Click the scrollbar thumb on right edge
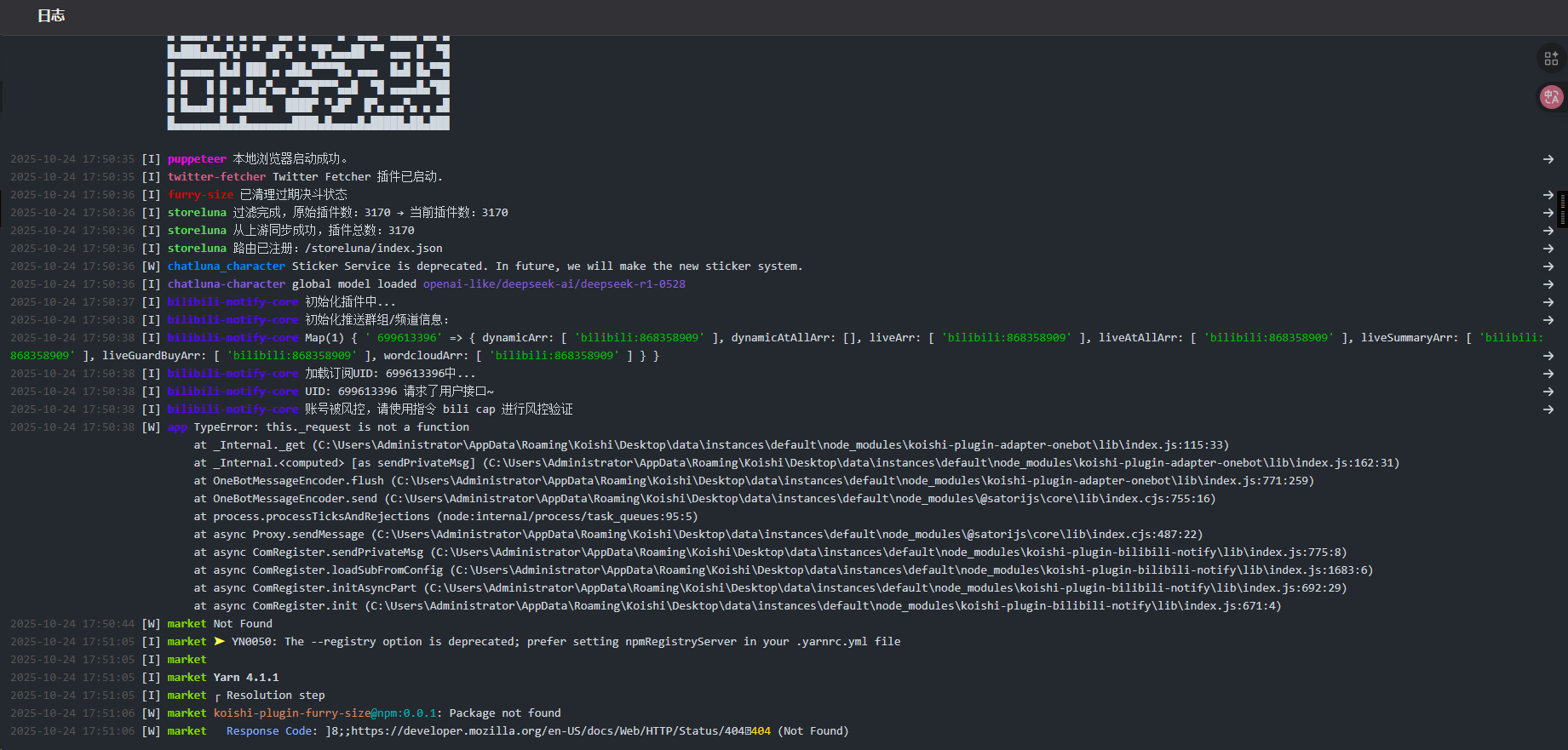 point(1562,209)
